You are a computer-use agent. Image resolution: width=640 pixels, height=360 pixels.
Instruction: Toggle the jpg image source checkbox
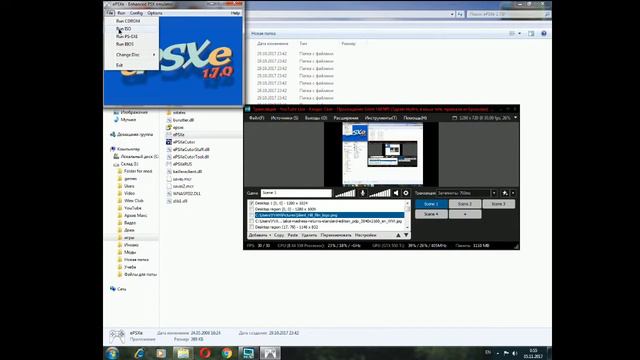[251, 221]
